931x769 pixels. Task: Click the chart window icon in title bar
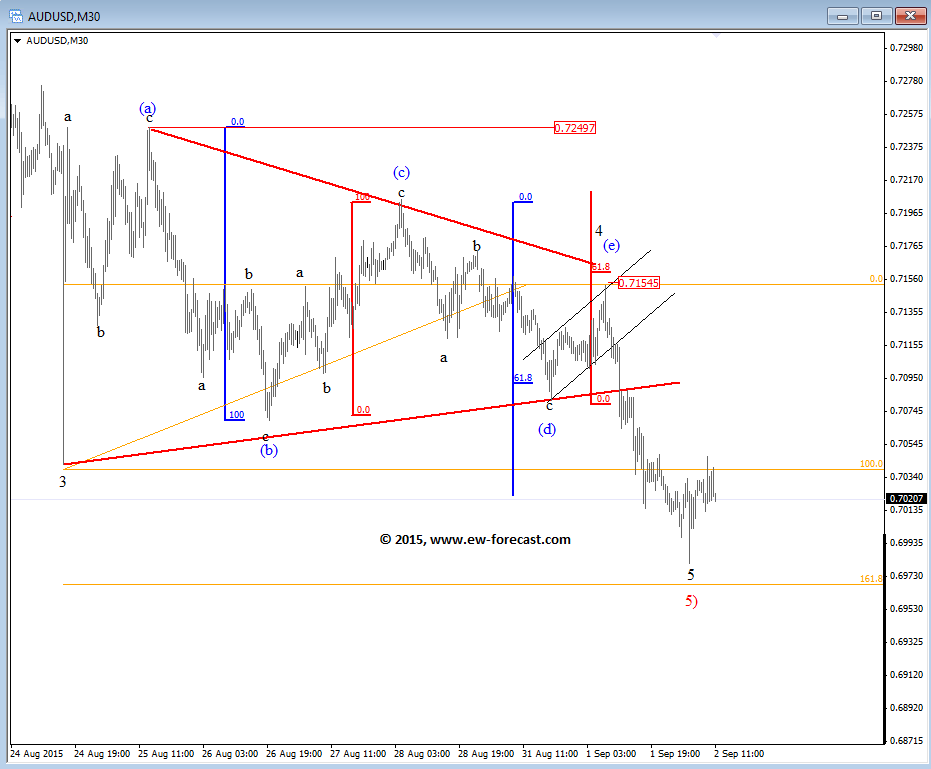(14, 15)
